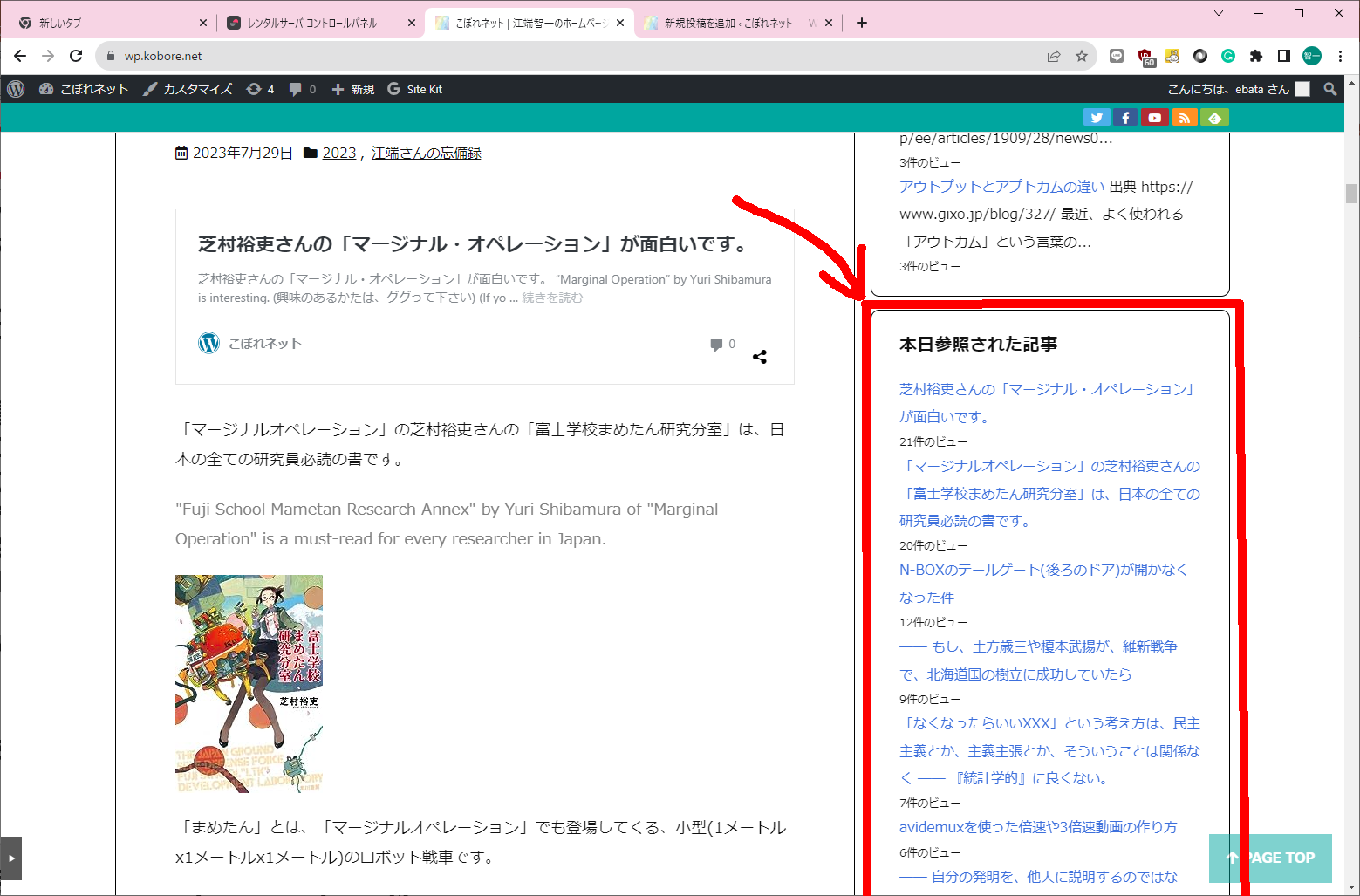Image resolution: width=1360 pixels, height=896 pixels.
Task: Open the tab search dropdown chevron
Action: pyautogui.click(x=1219, y=13)
